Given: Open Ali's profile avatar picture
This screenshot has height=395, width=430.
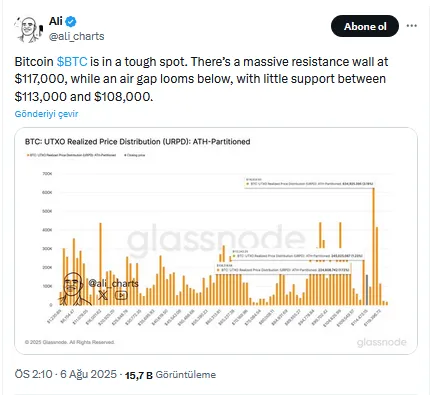Looking at the screenshot, I should click(x=29, y=30).
